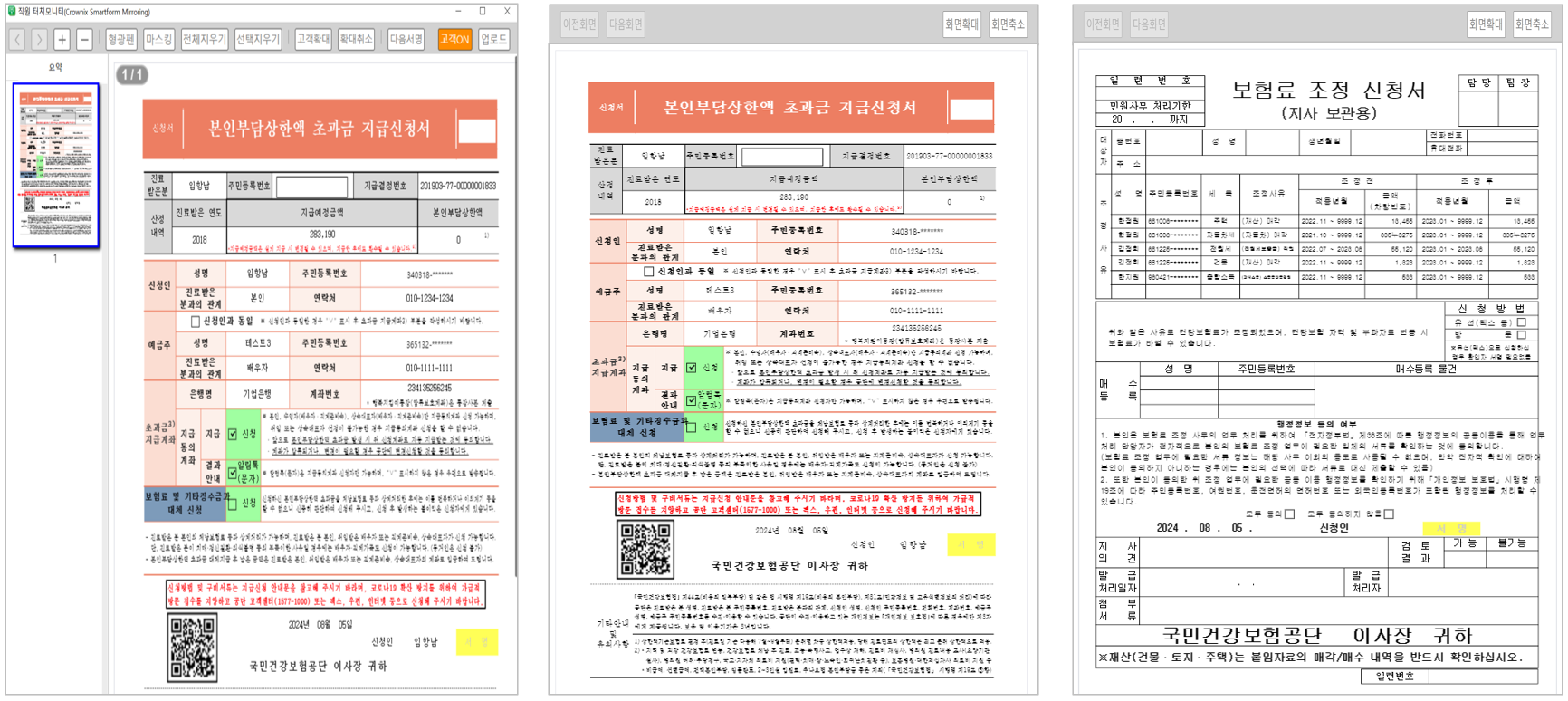The image size is (1568, 701).
Task: Click '010-1234-1234' in staff monitor form
Action: (x=429, y=298)
